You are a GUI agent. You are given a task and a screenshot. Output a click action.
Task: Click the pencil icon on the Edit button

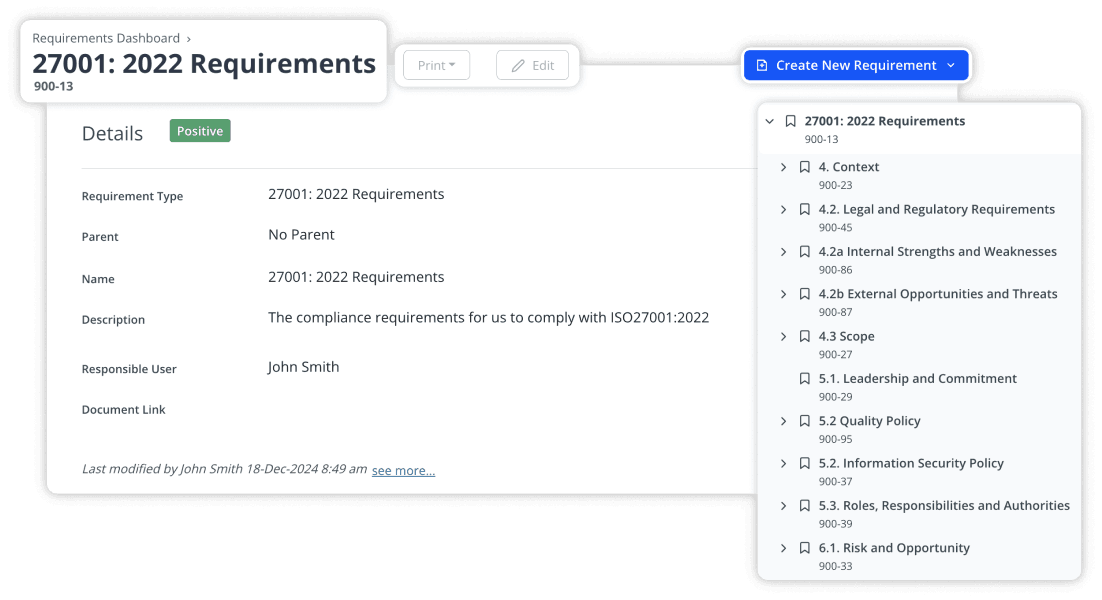pyautogui.click(x=516, y=65)
